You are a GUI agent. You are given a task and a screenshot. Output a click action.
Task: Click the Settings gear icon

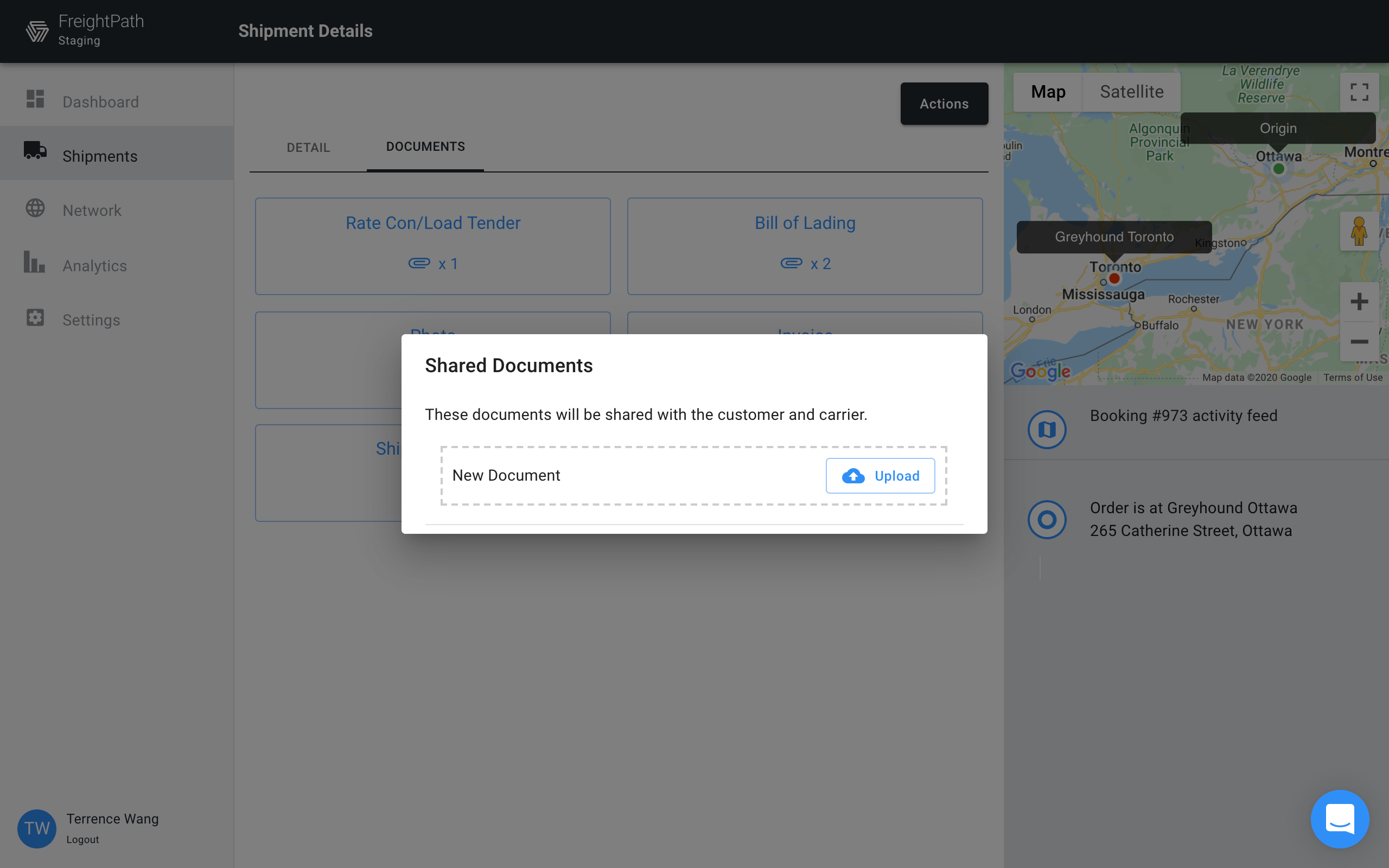35,317
